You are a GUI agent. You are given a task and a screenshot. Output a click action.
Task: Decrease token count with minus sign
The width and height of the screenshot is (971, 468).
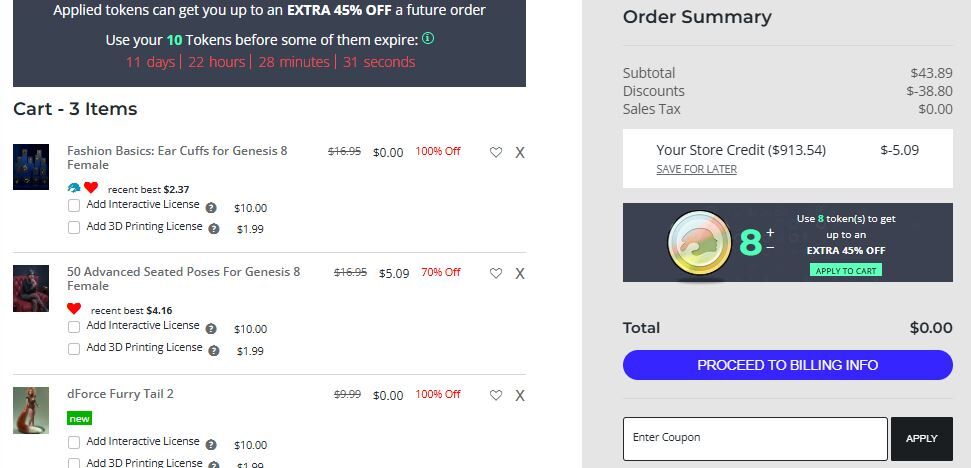[x=770, y=248]
